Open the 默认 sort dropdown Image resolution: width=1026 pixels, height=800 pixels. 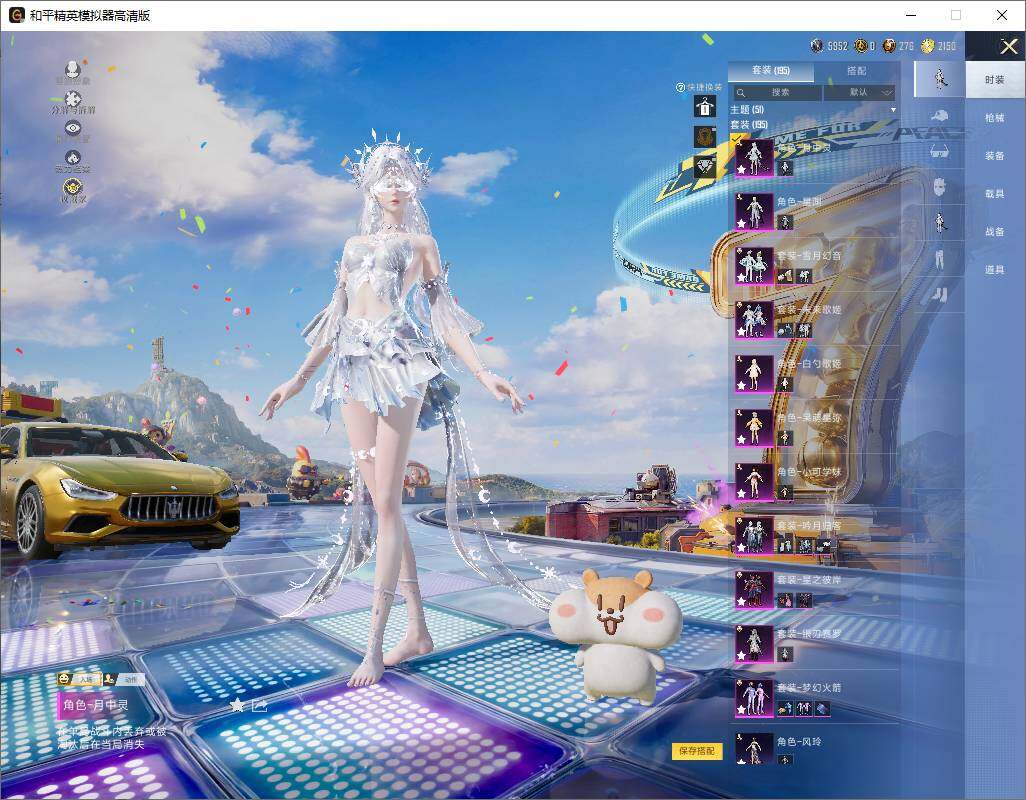coord(859,93)
